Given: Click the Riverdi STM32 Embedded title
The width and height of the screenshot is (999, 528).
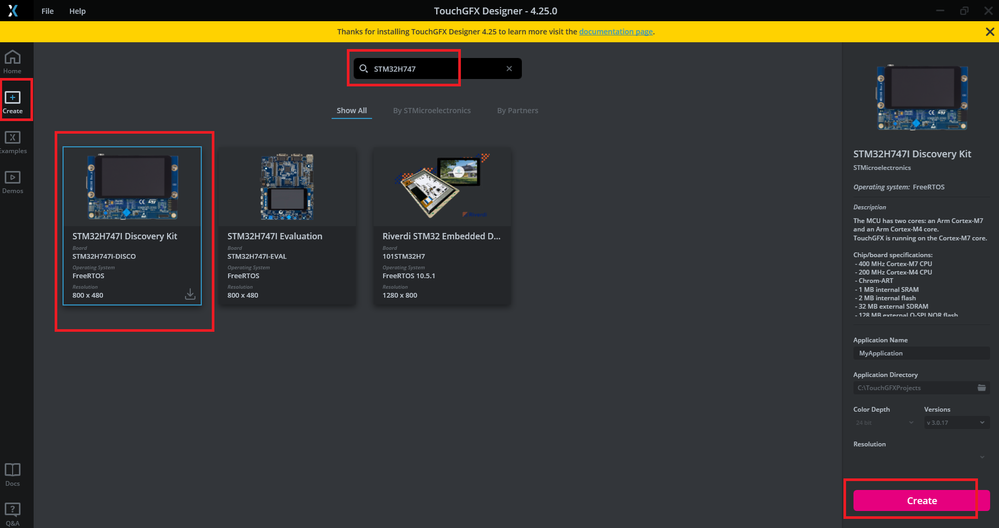Looking at the screenshot, I should click(x=442, y=236).
